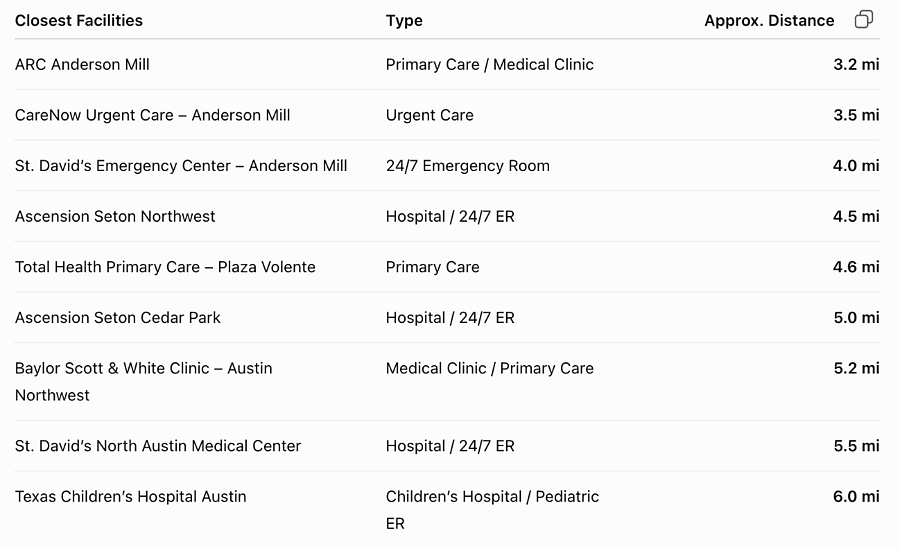Select Baylor Scott & White Clinic entry
Screen dimensions: 900x548
pyautogui.click(x=143, y=382)
